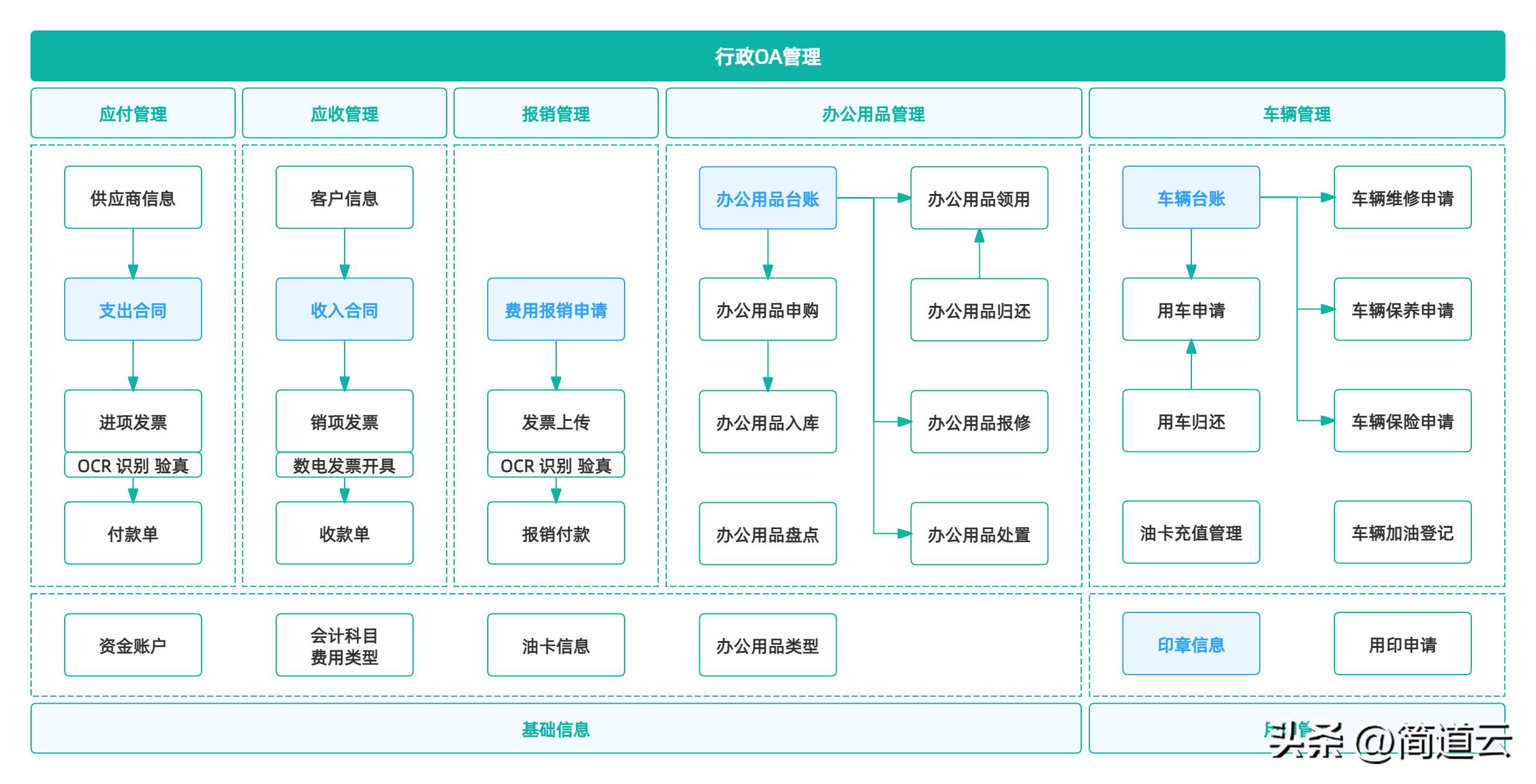The image size is (1536, 784).
Task: Click the 支出合同 node
Action: pyautogui.click(x=133, y=309)
